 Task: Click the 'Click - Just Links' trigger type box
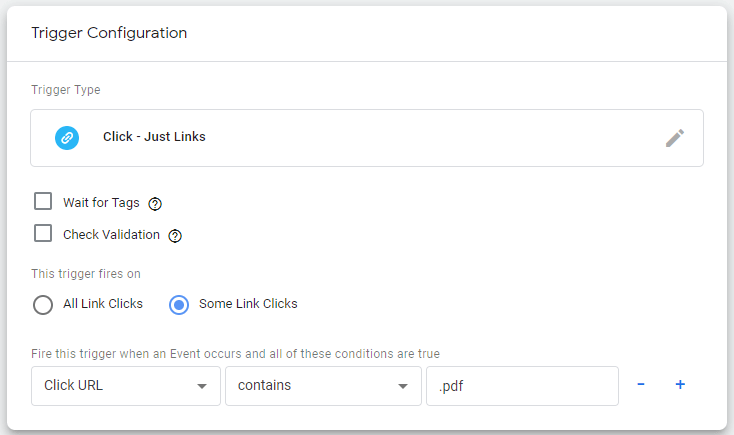[367, 138]
